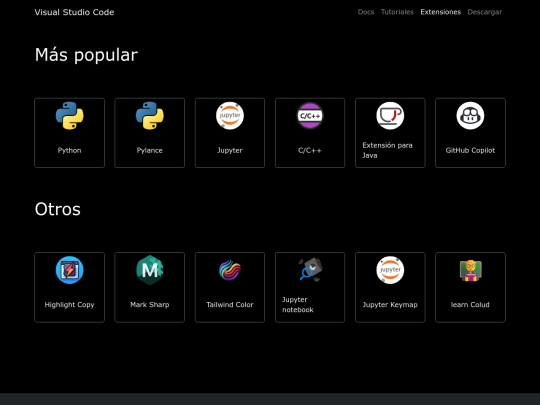This screenshot has width=540, height=405.
Task: Click the Otros section heading
Action: click(58, 209)
